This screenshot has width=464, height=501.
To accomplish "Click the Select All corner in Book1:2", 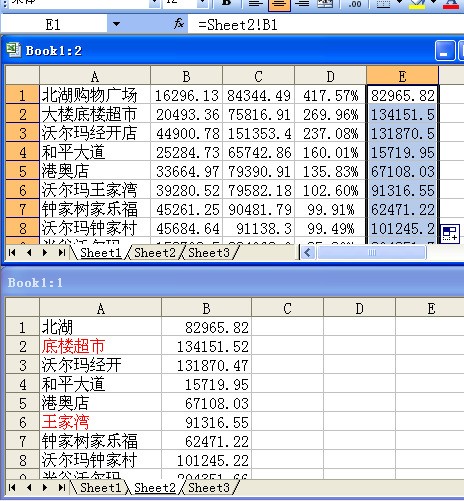I will 23,75.
